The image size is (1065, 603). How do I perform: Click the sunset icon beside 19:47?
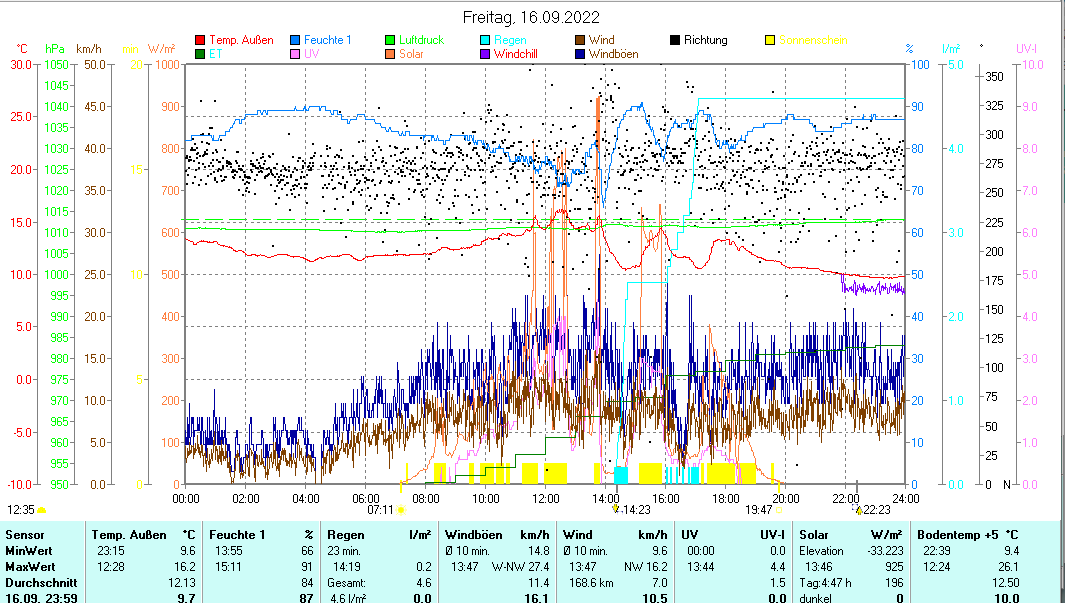pos(778,509)
